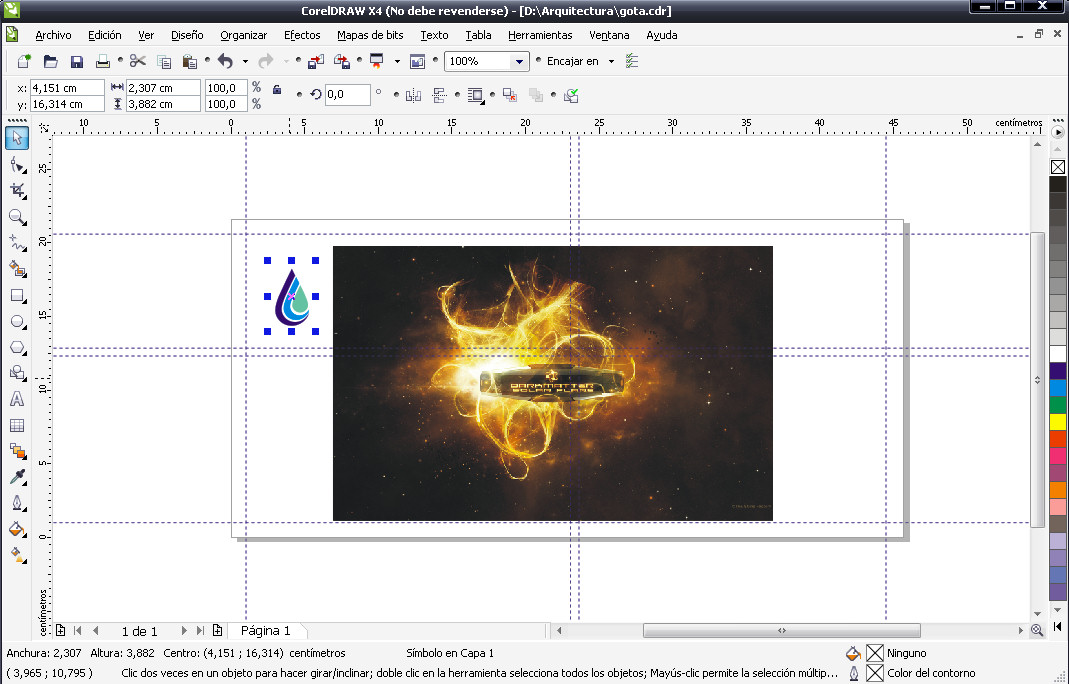Select the Pick tool
The width and height of the screenshot is (1069, 684).
[x=17, y=138]
